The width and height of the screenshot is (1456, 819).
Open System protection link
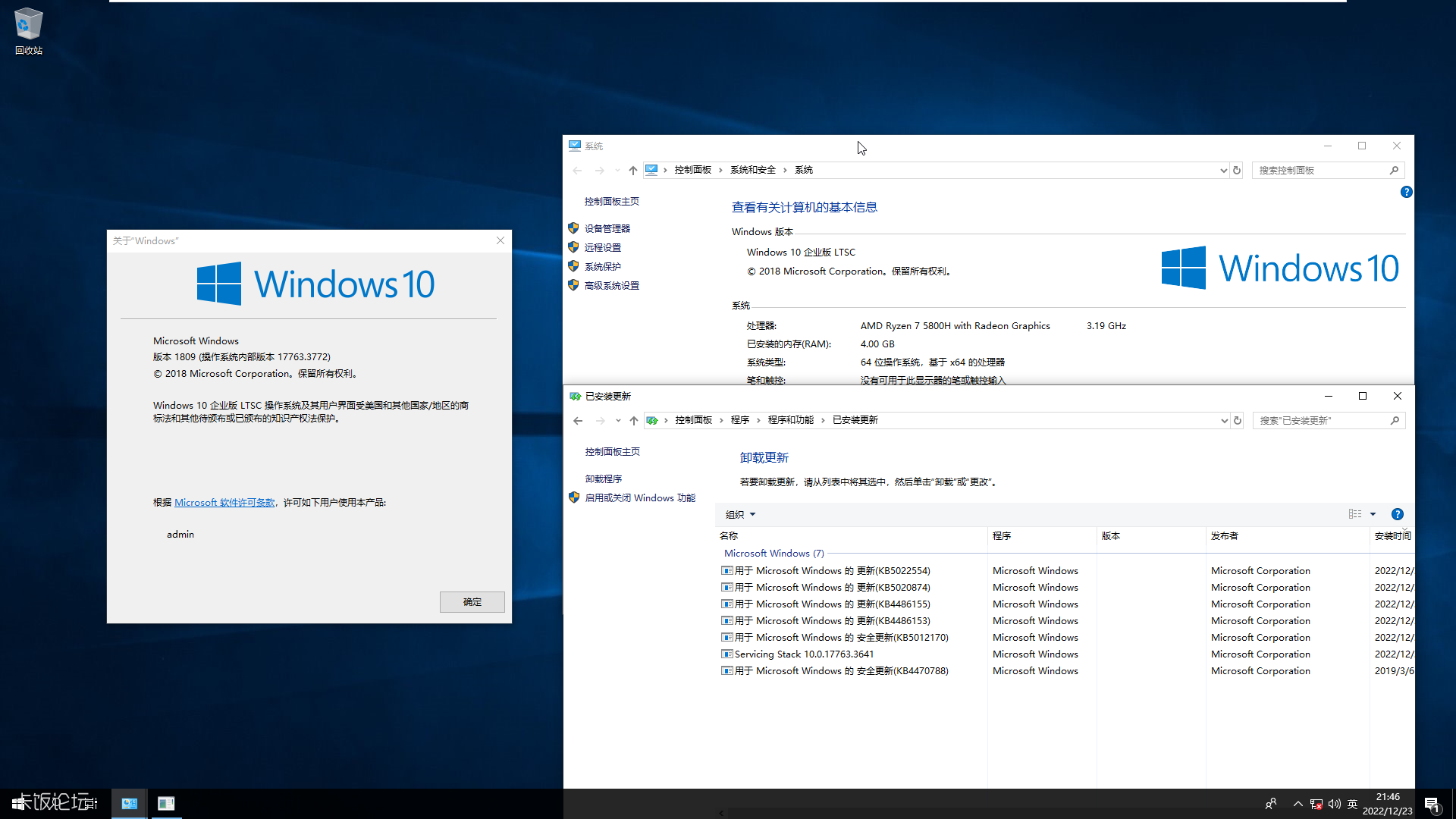[x=602, y=267]
